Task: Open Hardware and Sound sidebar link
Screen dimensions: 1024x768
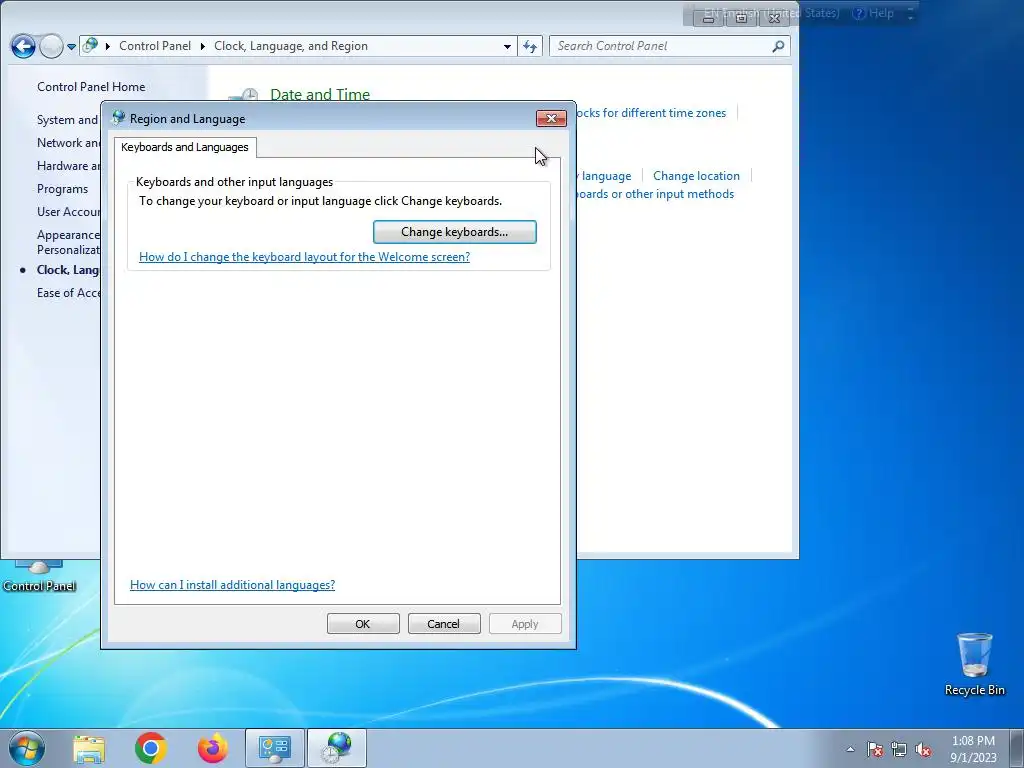Action: [x=68, y=166]
